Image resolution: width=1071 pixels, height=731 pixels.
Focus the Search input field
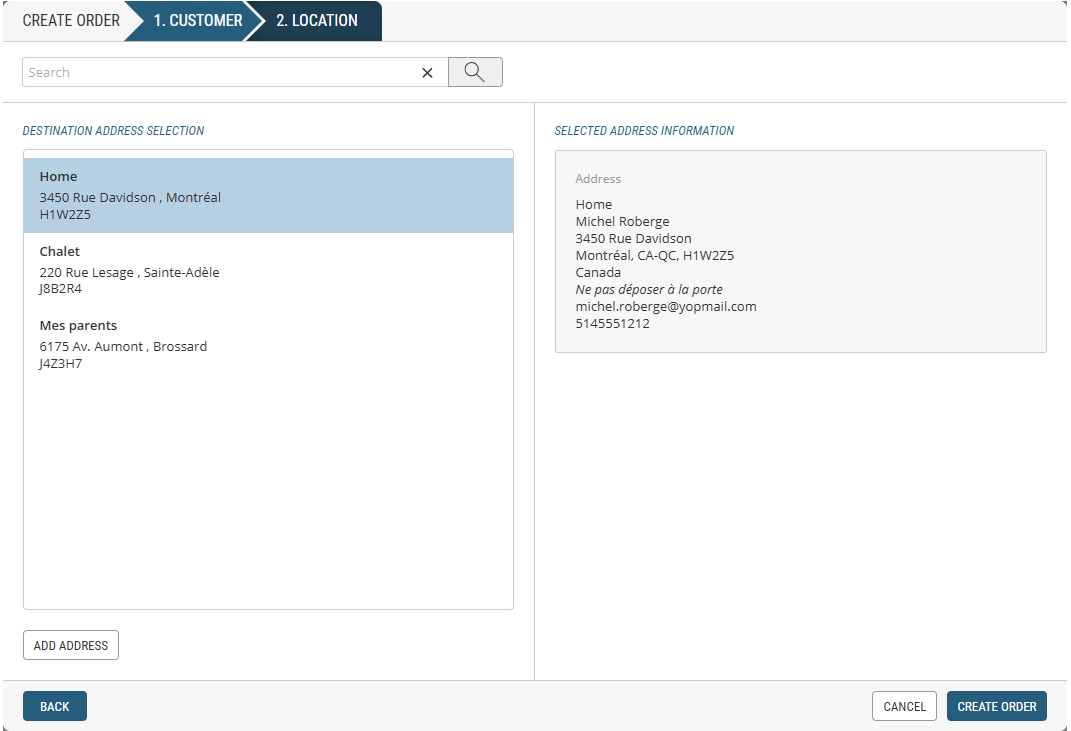pos(220,72)
